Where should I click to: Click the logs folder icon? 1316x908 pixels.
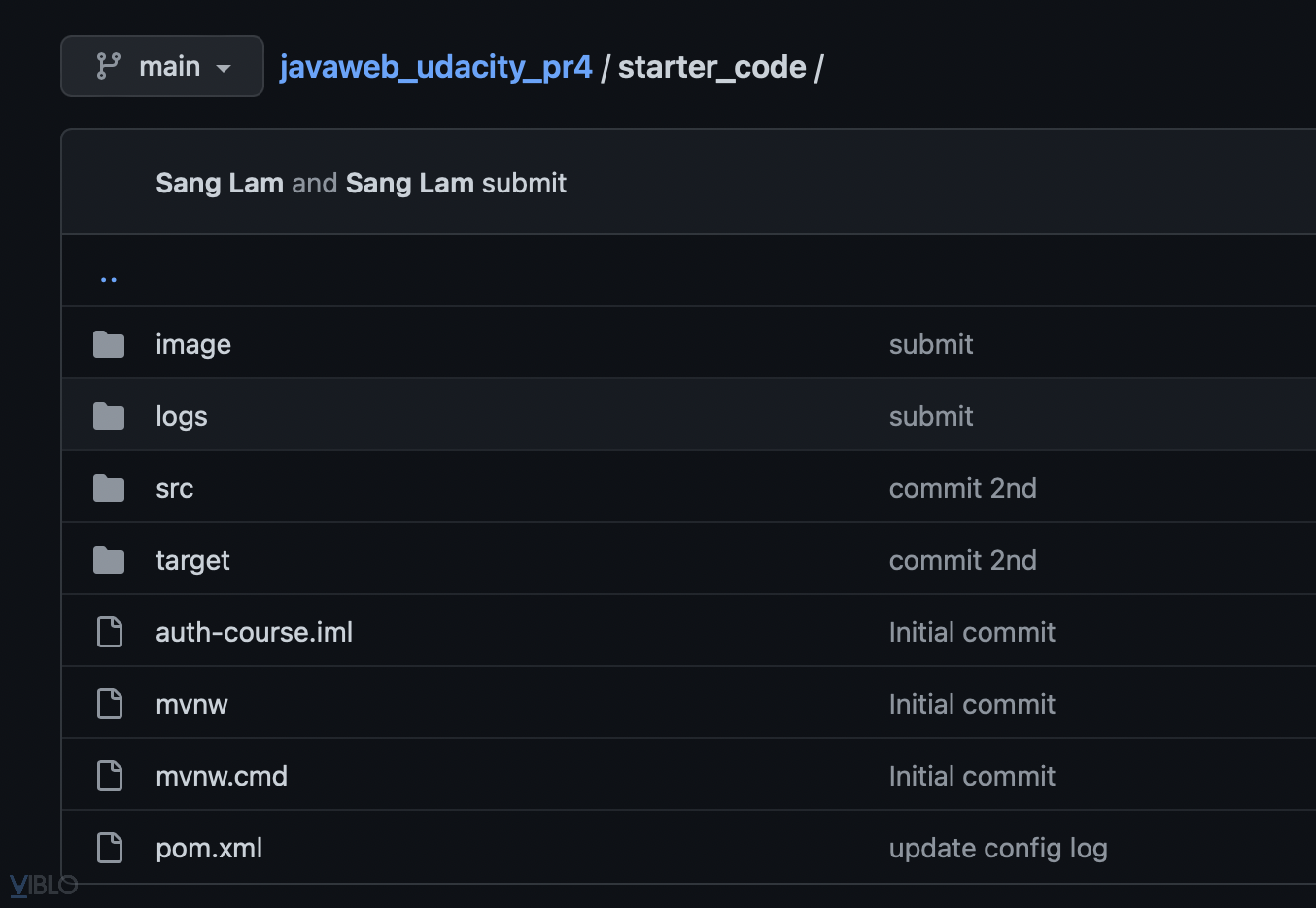[x=109, y=415]
